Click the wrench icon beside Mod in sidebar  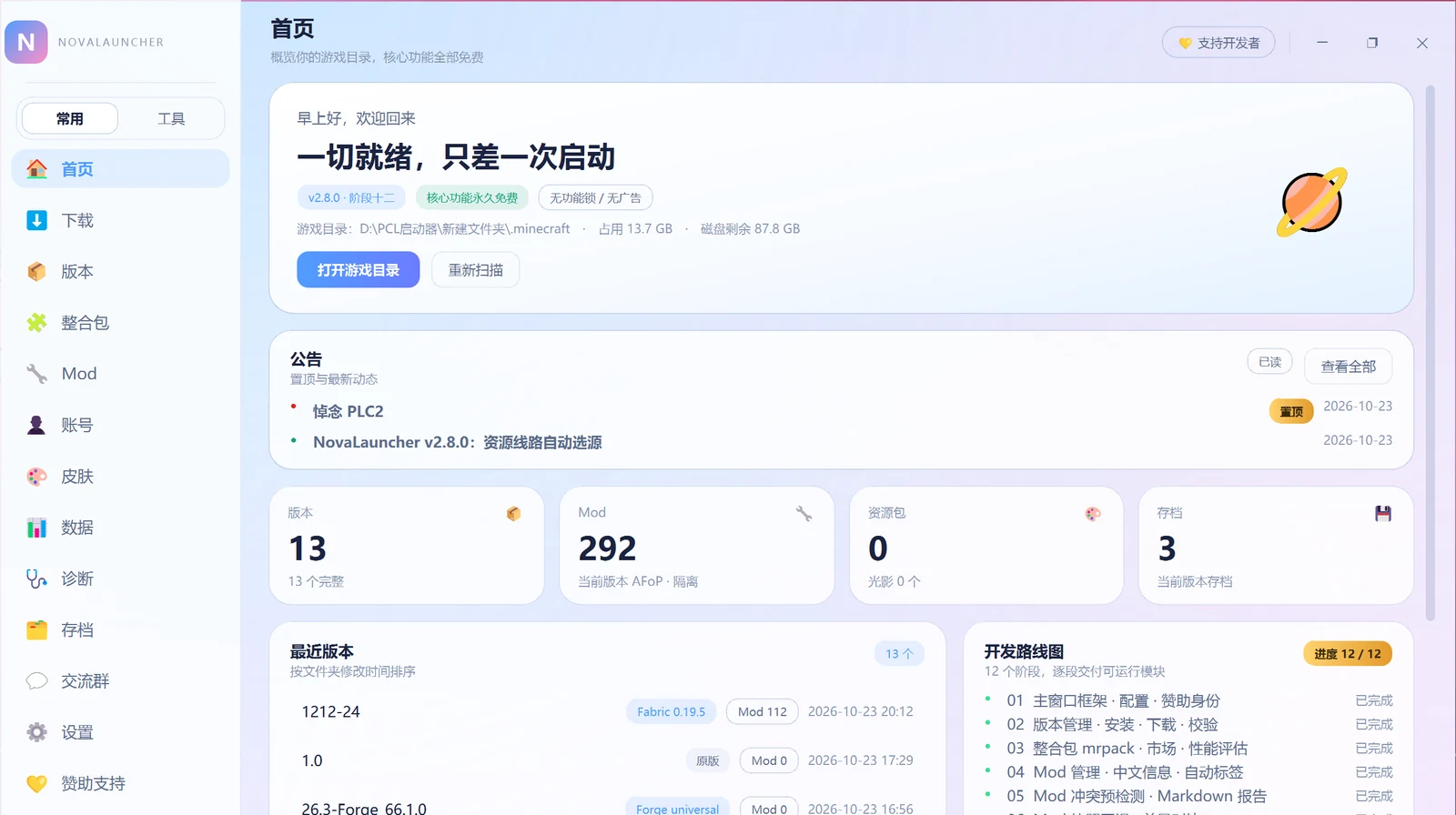36,374
